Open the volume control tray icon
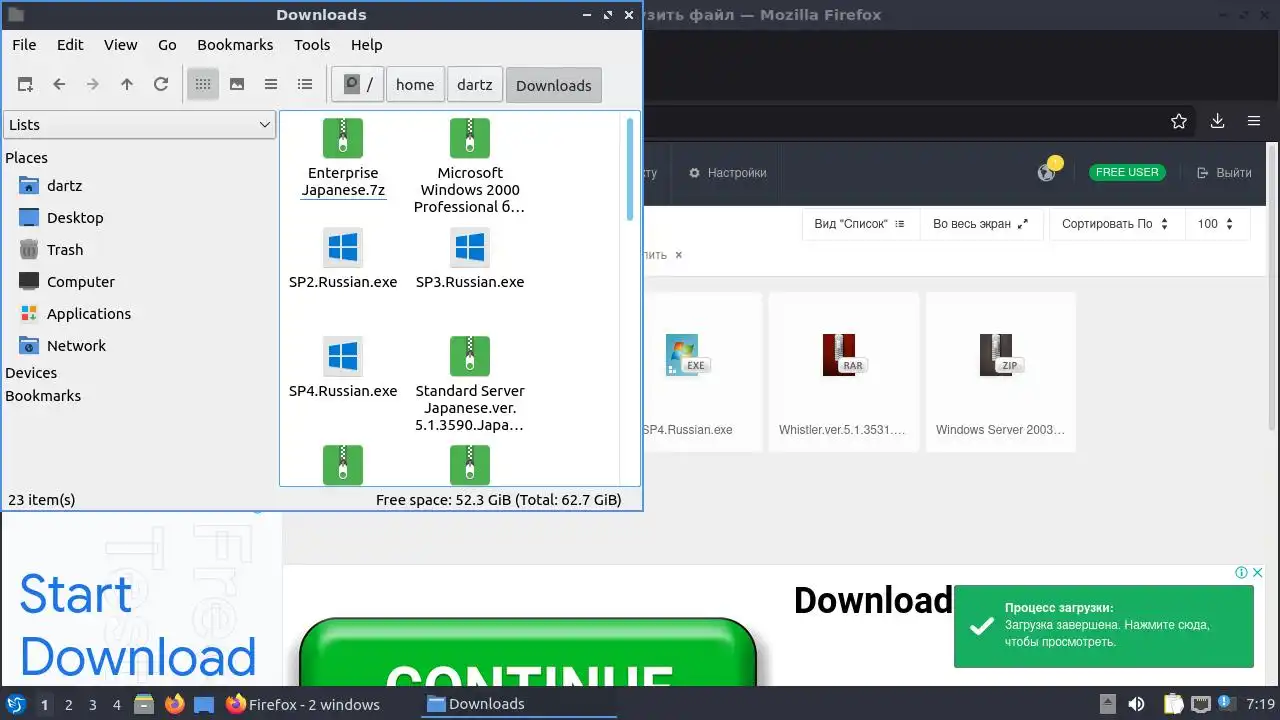This screenshot has width=1280, height=720. click(1137, 704)
